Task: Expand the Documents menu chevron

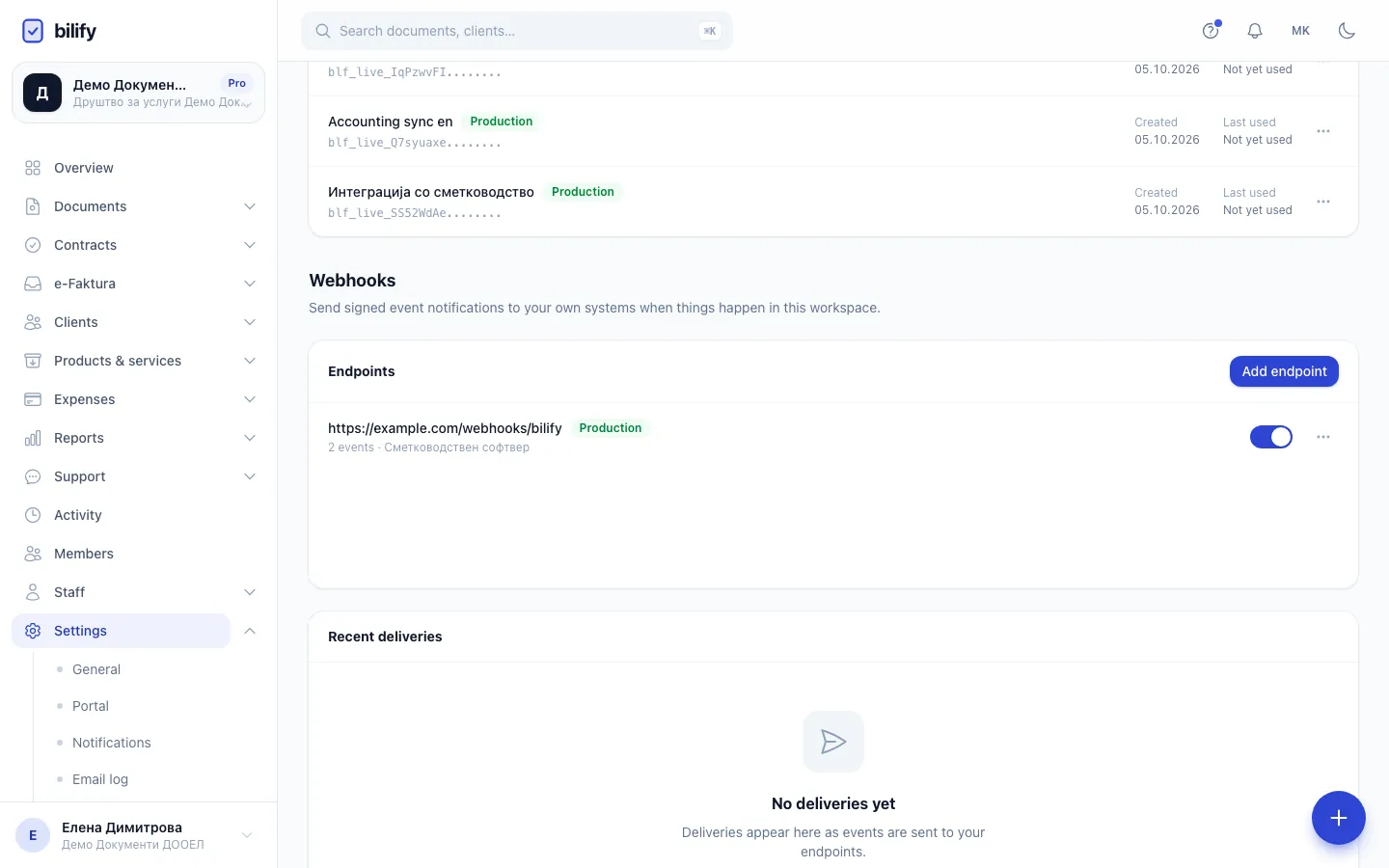Action: click(250, 206)
